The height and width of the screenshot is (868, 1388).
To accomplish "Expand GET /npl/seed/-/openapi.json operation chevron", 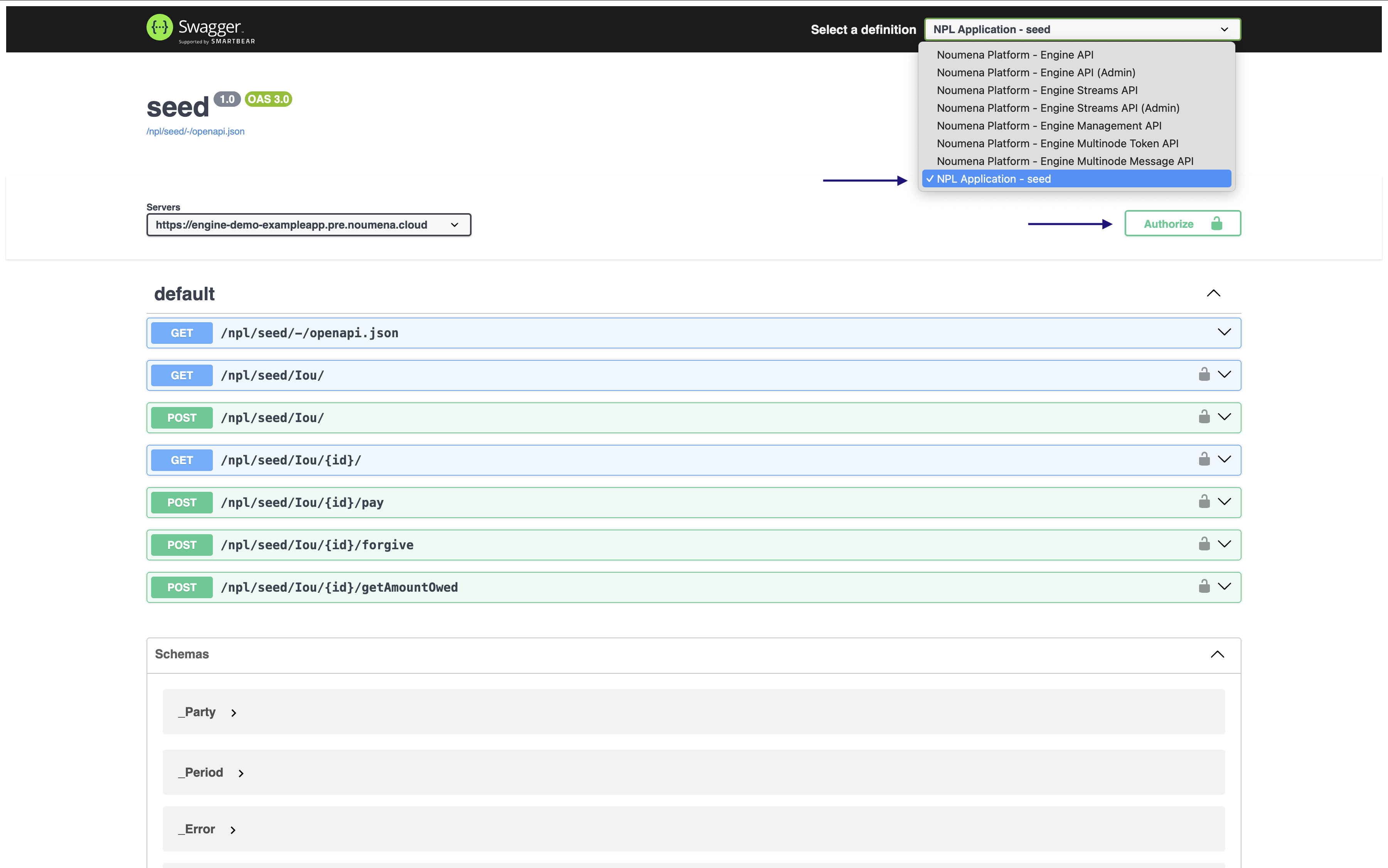I will coord(1224,332).
